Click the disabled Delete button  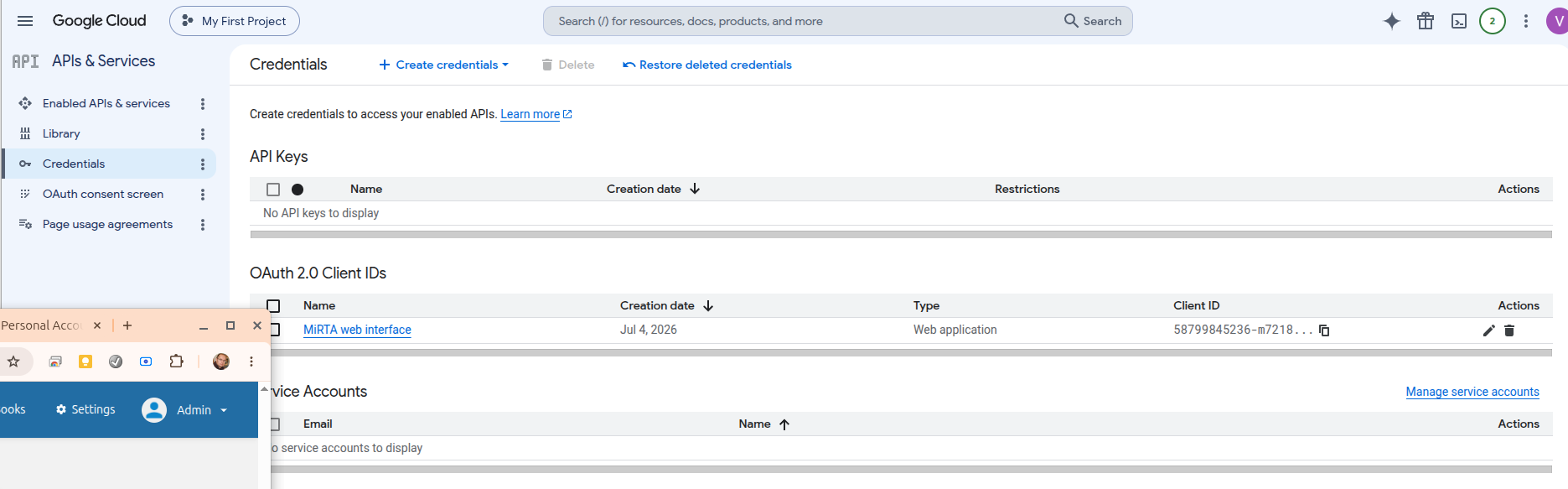[568, 65]
